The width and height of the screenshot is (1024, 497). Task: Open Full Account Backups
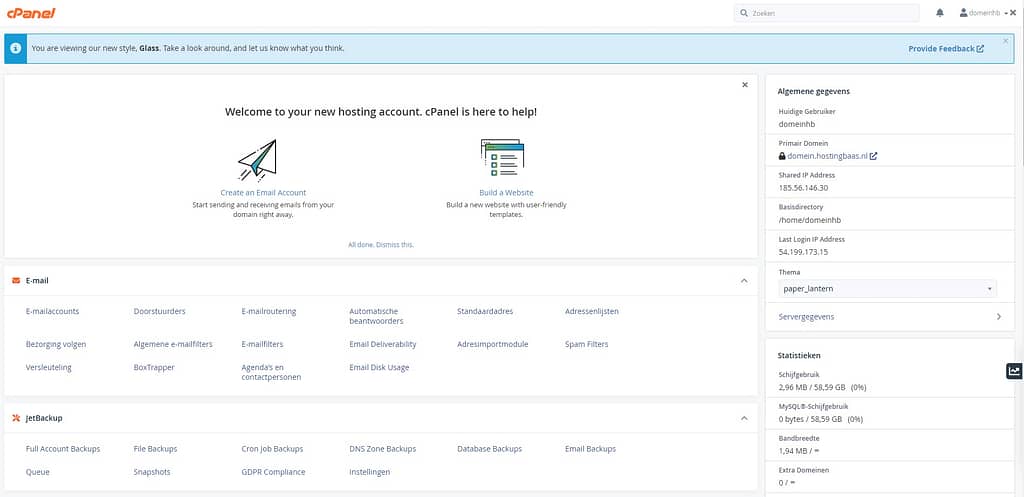[63, 449]
